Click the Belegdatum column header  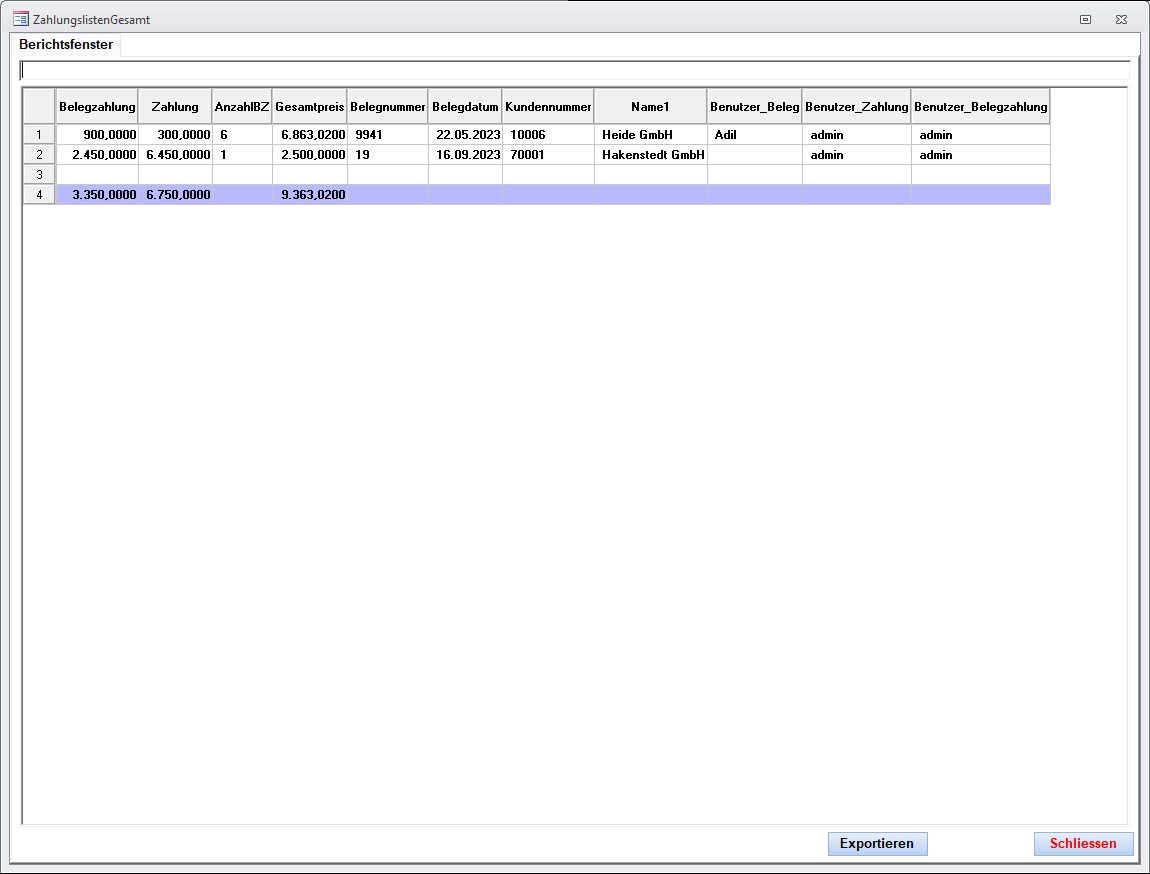tap(465, 107)
